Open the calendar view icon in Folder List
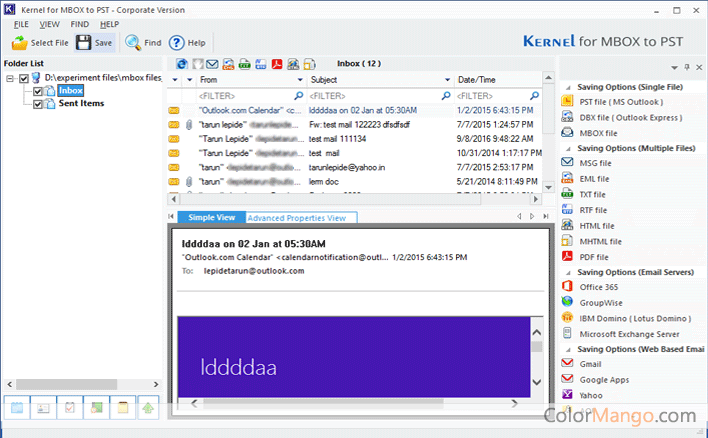The image size is (708, 438). coord(19,407)
